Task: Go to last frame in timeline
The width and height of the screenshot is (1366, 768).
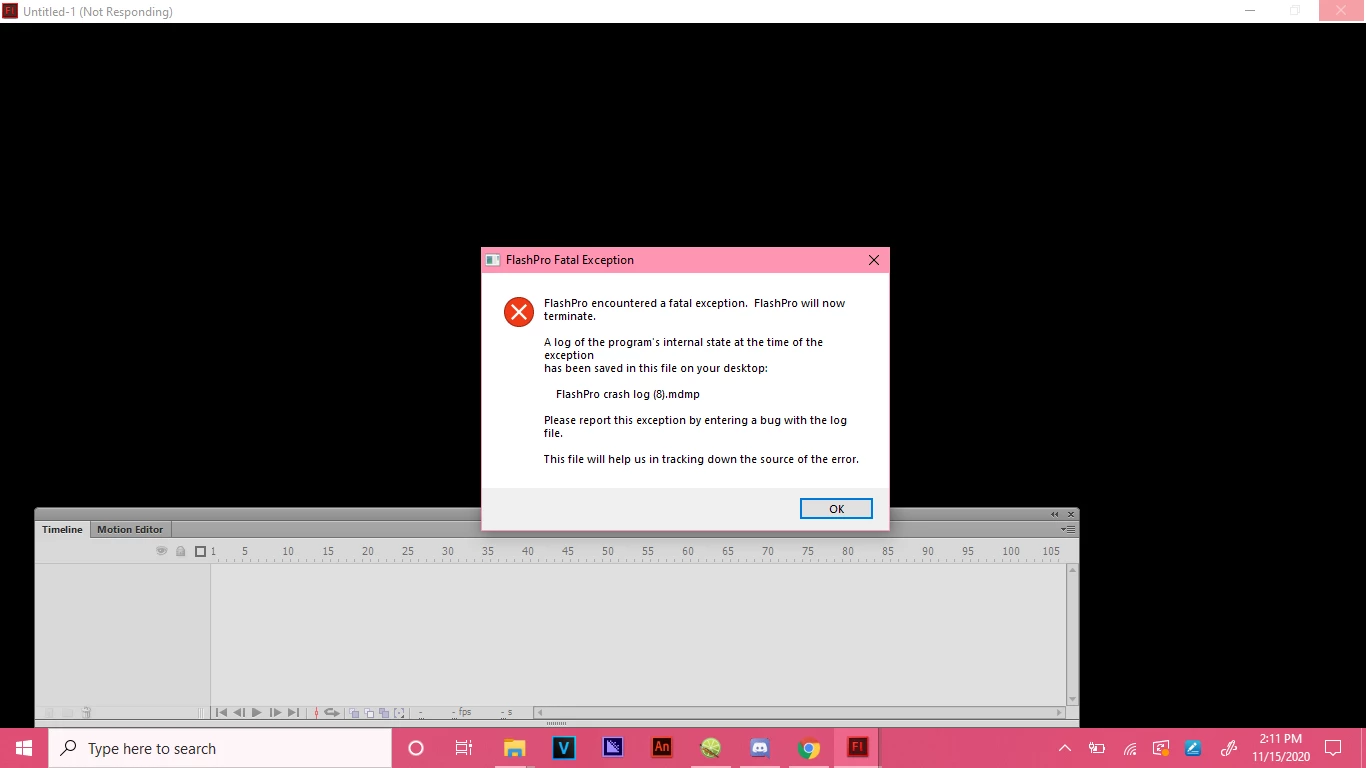Action: pos(293,713)
